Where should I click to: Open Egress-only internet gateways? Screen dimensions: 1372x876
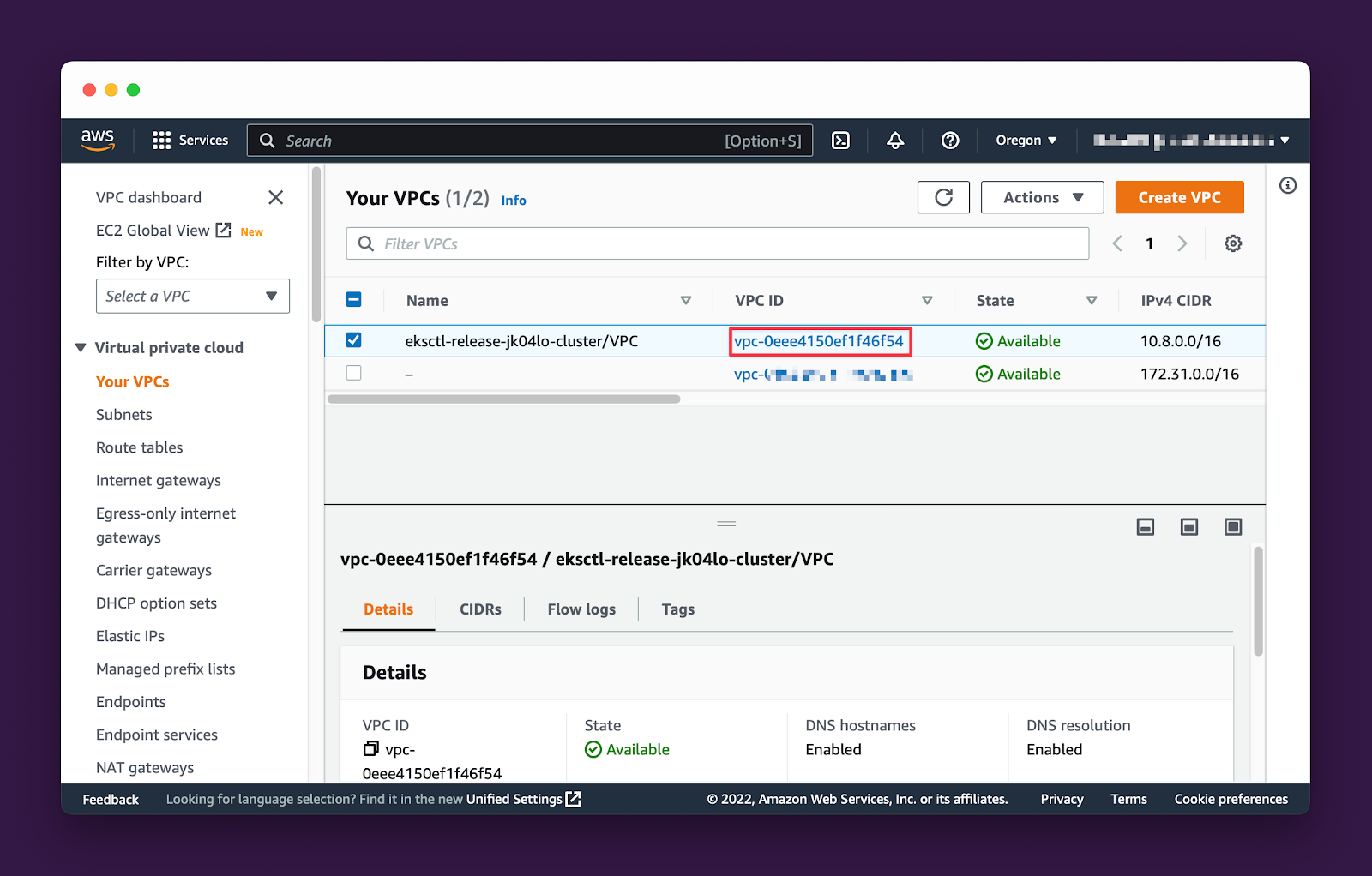[x=165, y=525]
